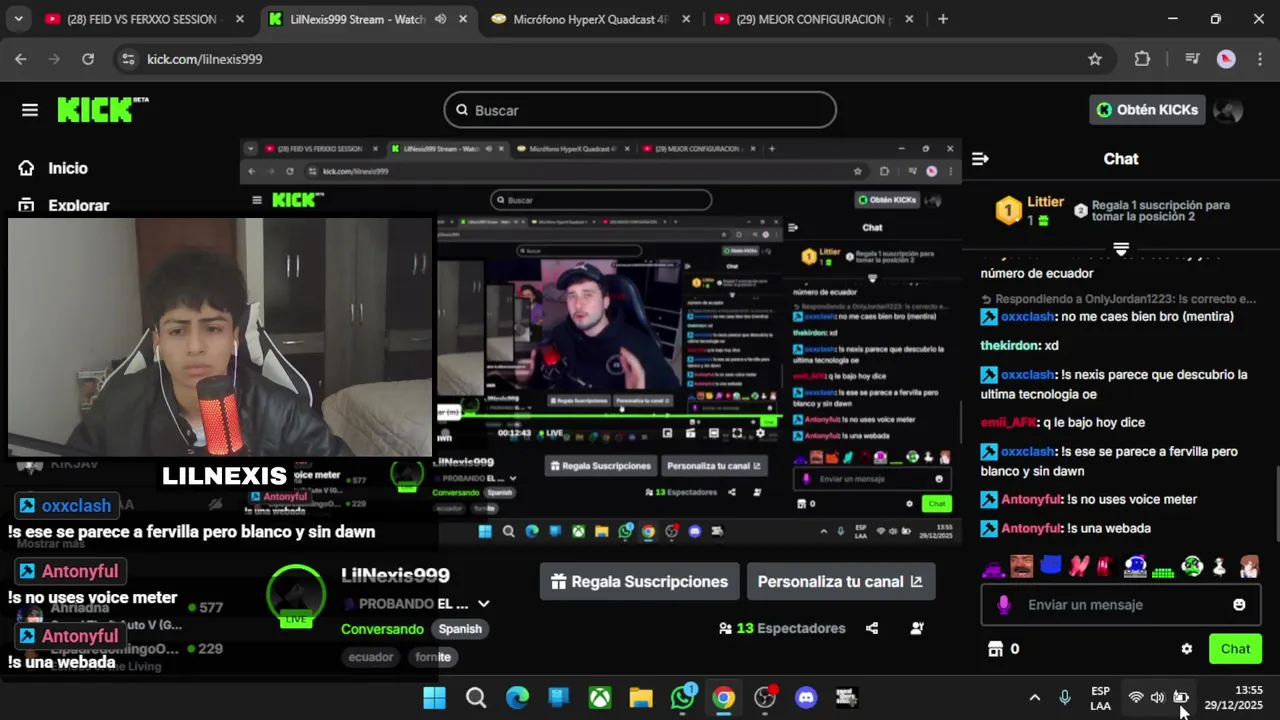Open OBS Studio from the taskbar
The image size is (1280, 720).
click(765, 698)
